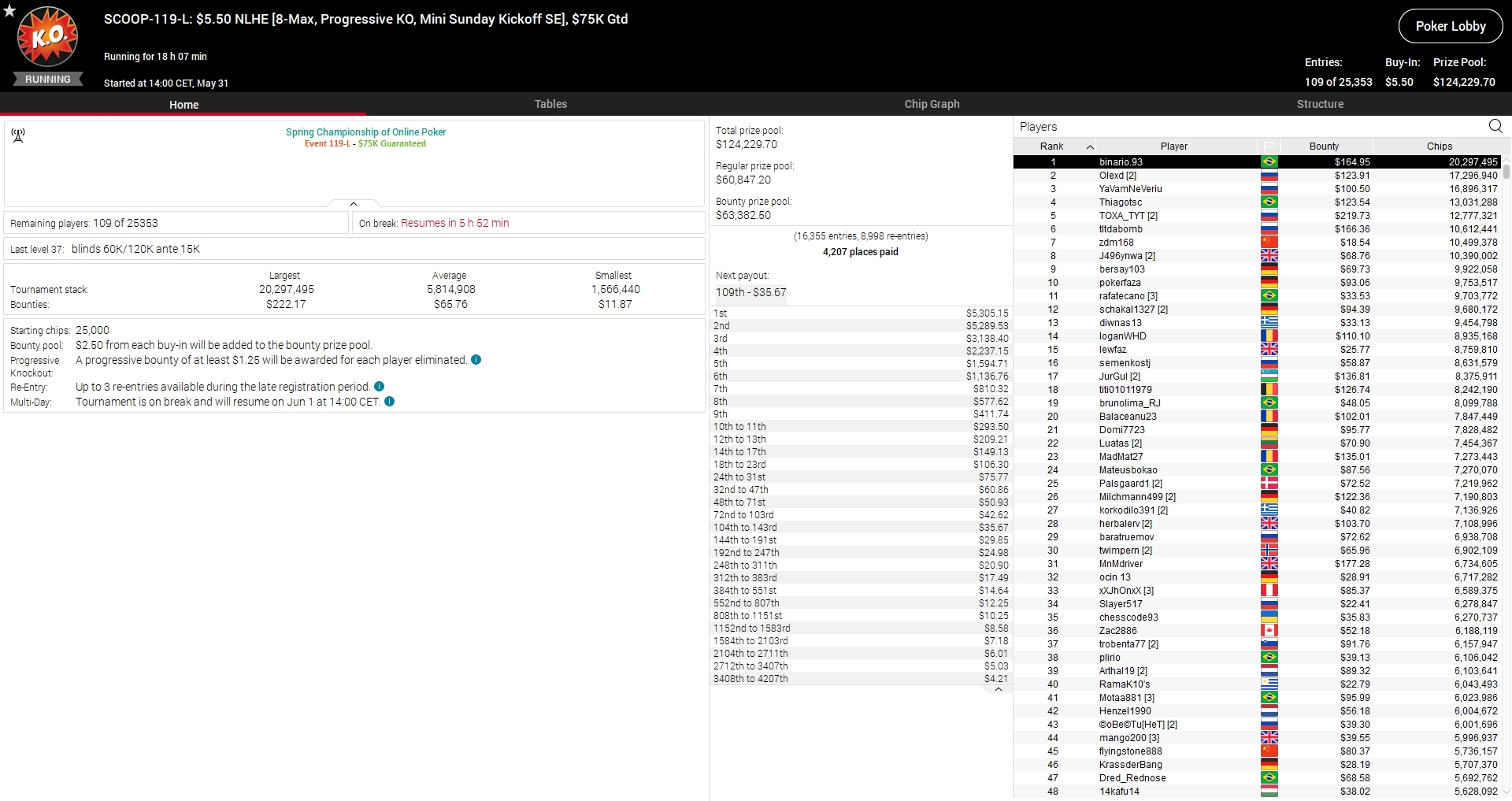Click Norway flag next to twimpern
The width and height of the screenshot is (1512, 801).
point(1269,551)
